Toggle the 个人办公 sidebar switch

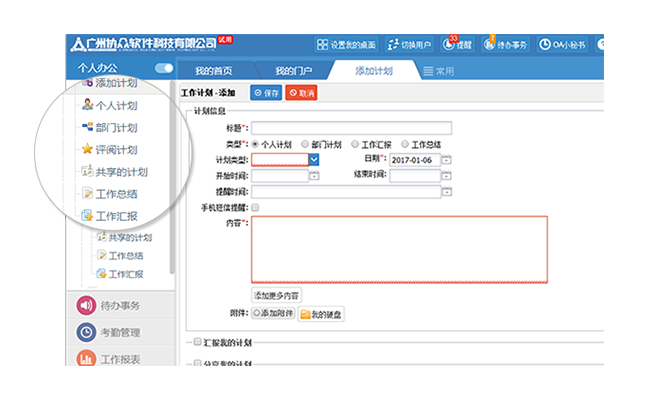pos(164,68)
